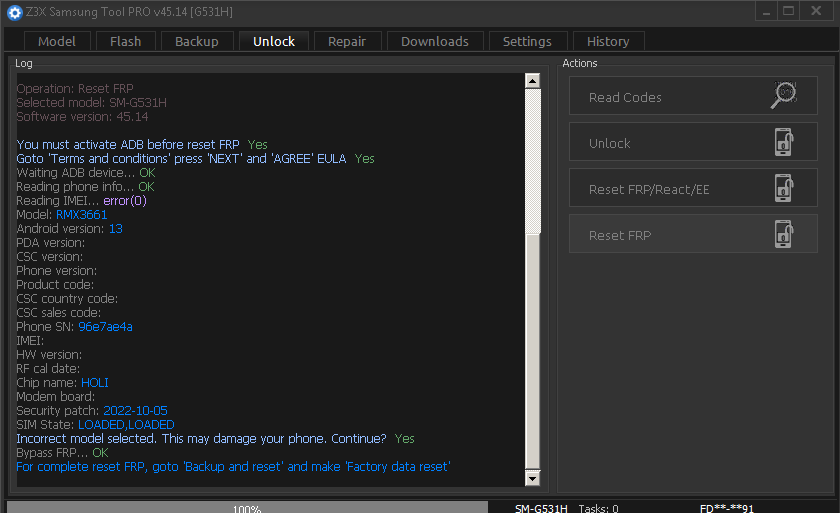The width and height of the screenshot is (840, 513).
Task: Click the Security patch date 2022-10-05
Action: [x=136, y=411]
